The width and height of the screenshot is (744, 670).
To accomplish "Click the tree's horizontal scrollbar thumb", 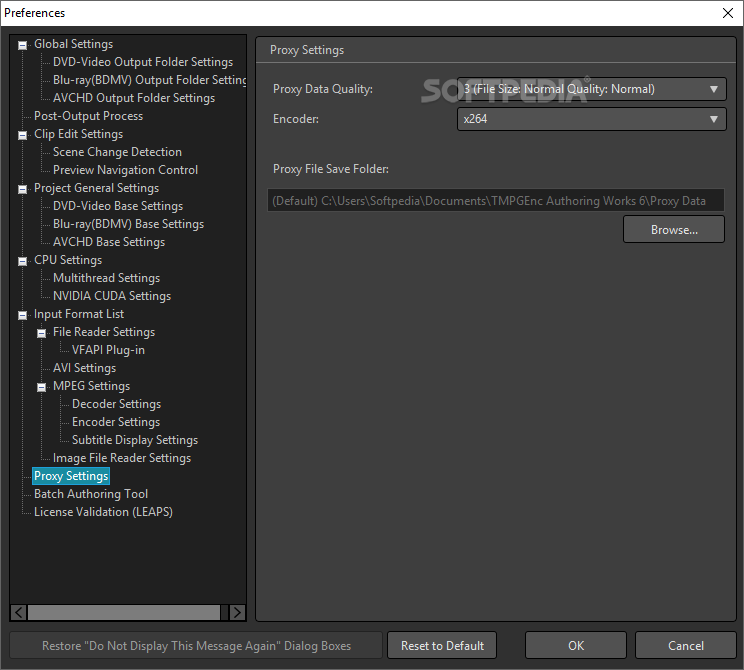I will tap(124, 613).
